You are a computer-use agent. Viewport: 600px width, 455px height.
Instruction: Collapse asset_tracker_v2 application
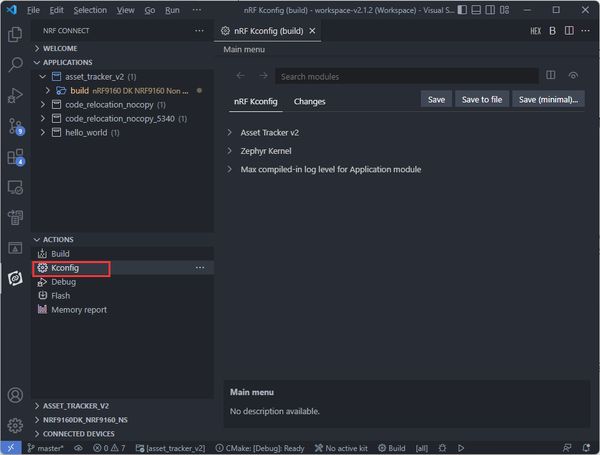42,77
